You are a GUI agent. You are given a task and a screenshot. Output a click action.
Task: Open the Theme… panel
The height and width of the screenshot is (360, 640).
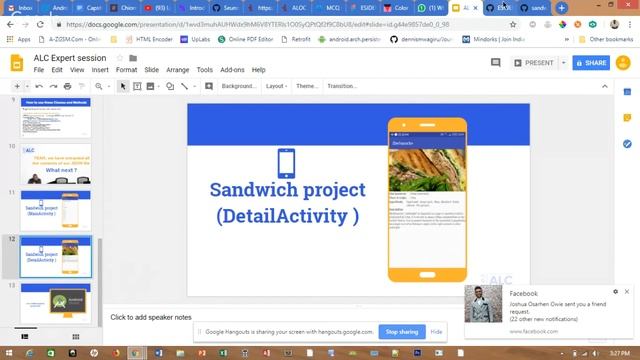[307, 86]
